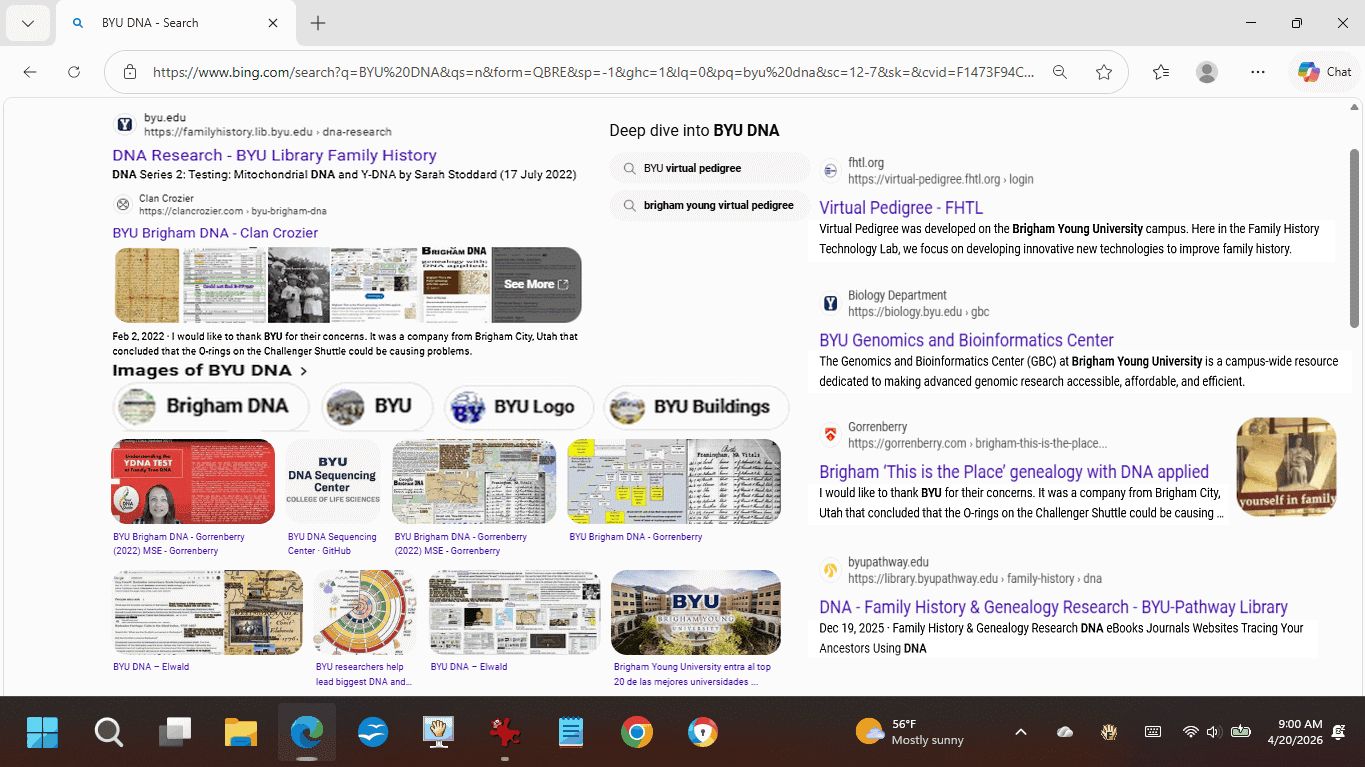Screen dimensions: 1365x767
Task: Open a new tab with plus button
Action: 318,23
